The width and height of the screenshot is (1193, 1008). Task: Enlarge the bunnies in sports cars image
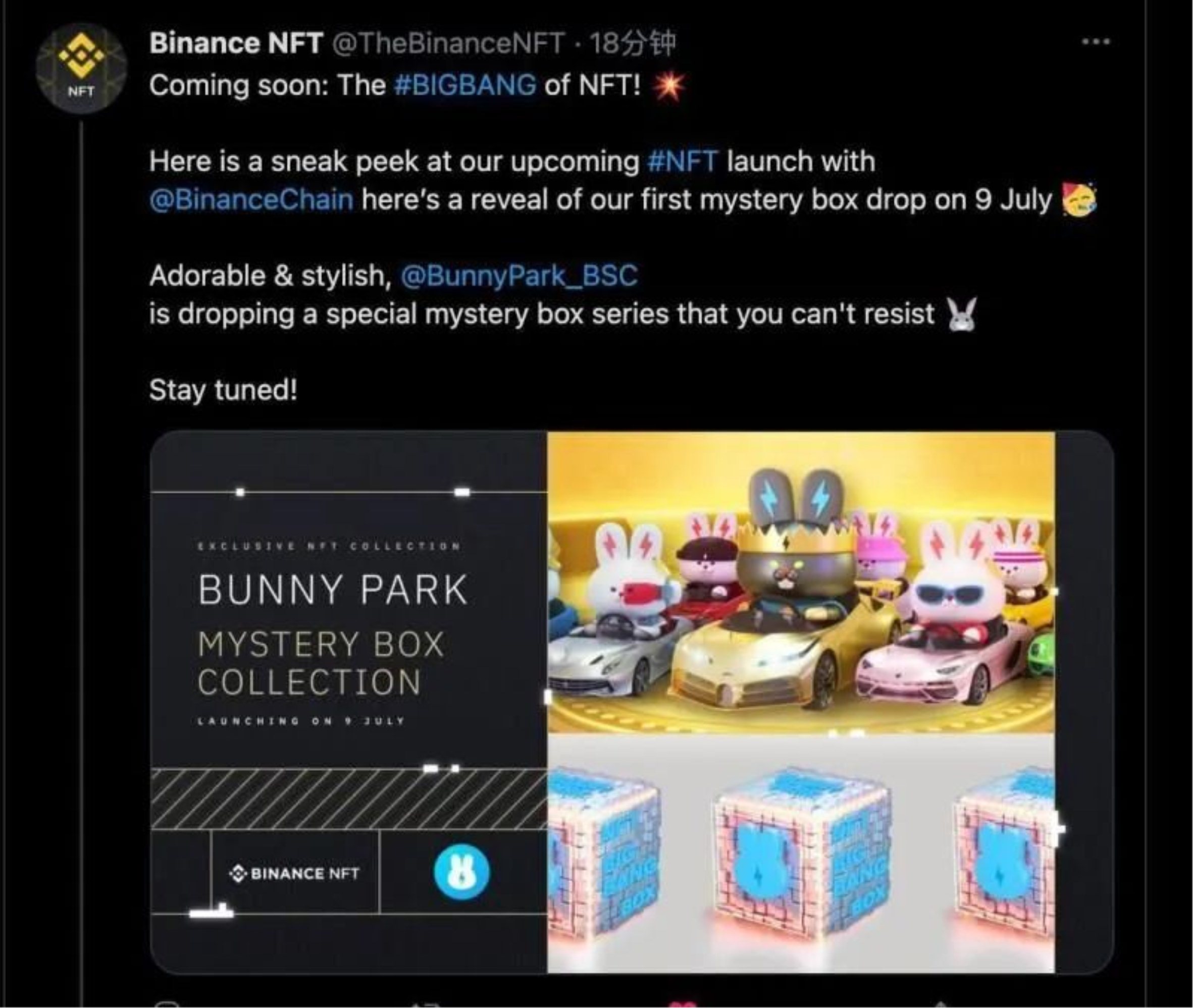(801, 581)
